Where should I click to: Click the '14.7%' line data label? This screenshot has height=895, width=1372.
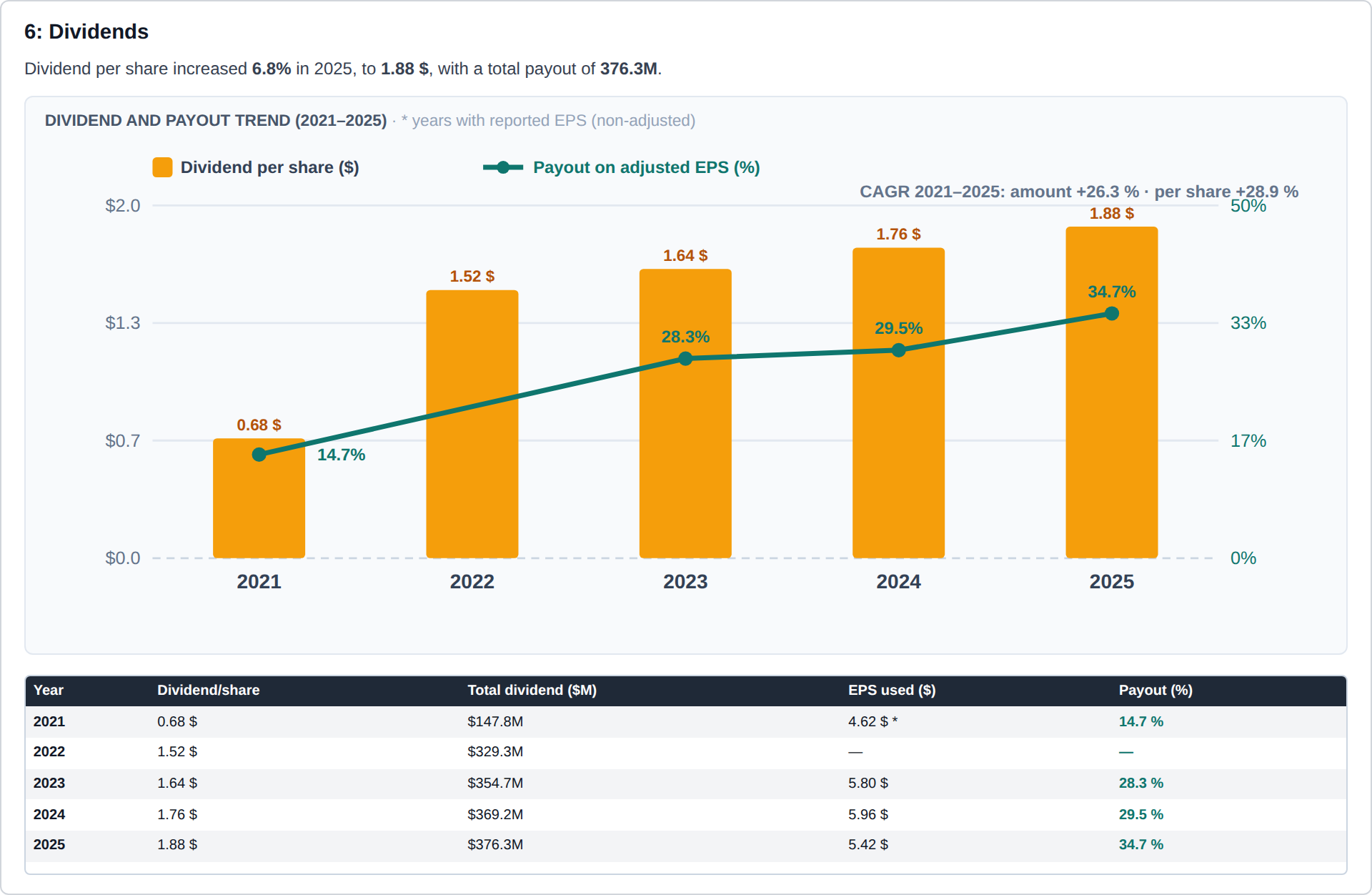point(341,455)
